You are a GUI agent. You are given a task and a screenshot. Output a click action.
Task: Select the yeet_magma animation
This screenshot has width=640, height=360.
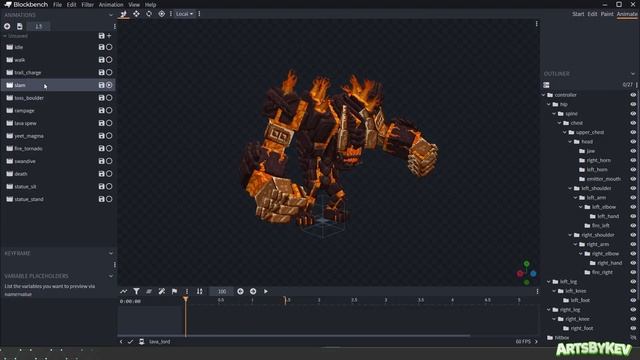point(58,136)
